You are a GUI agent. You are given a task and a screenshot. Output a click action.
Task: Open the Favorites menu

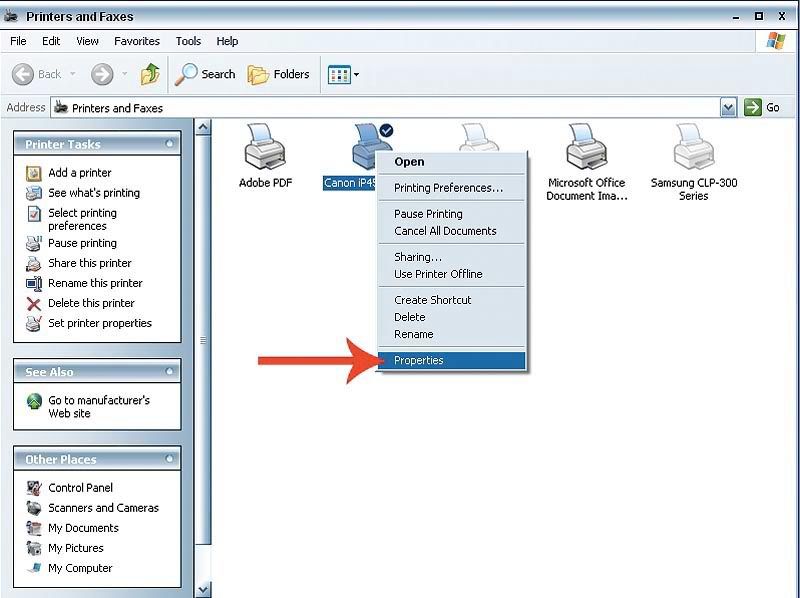(136, 41)
